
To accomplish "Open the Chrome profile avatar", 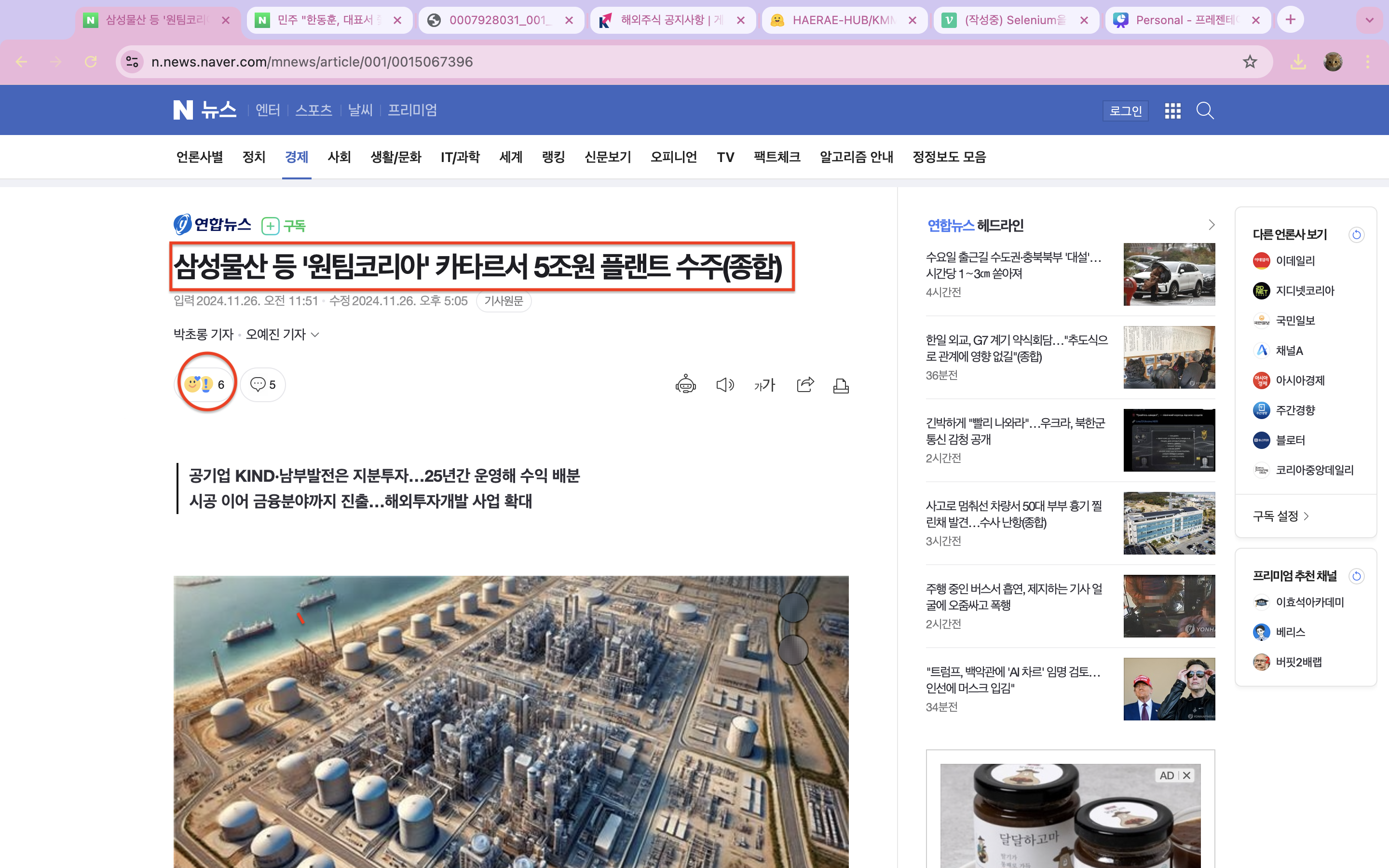I will point(1333,61).
